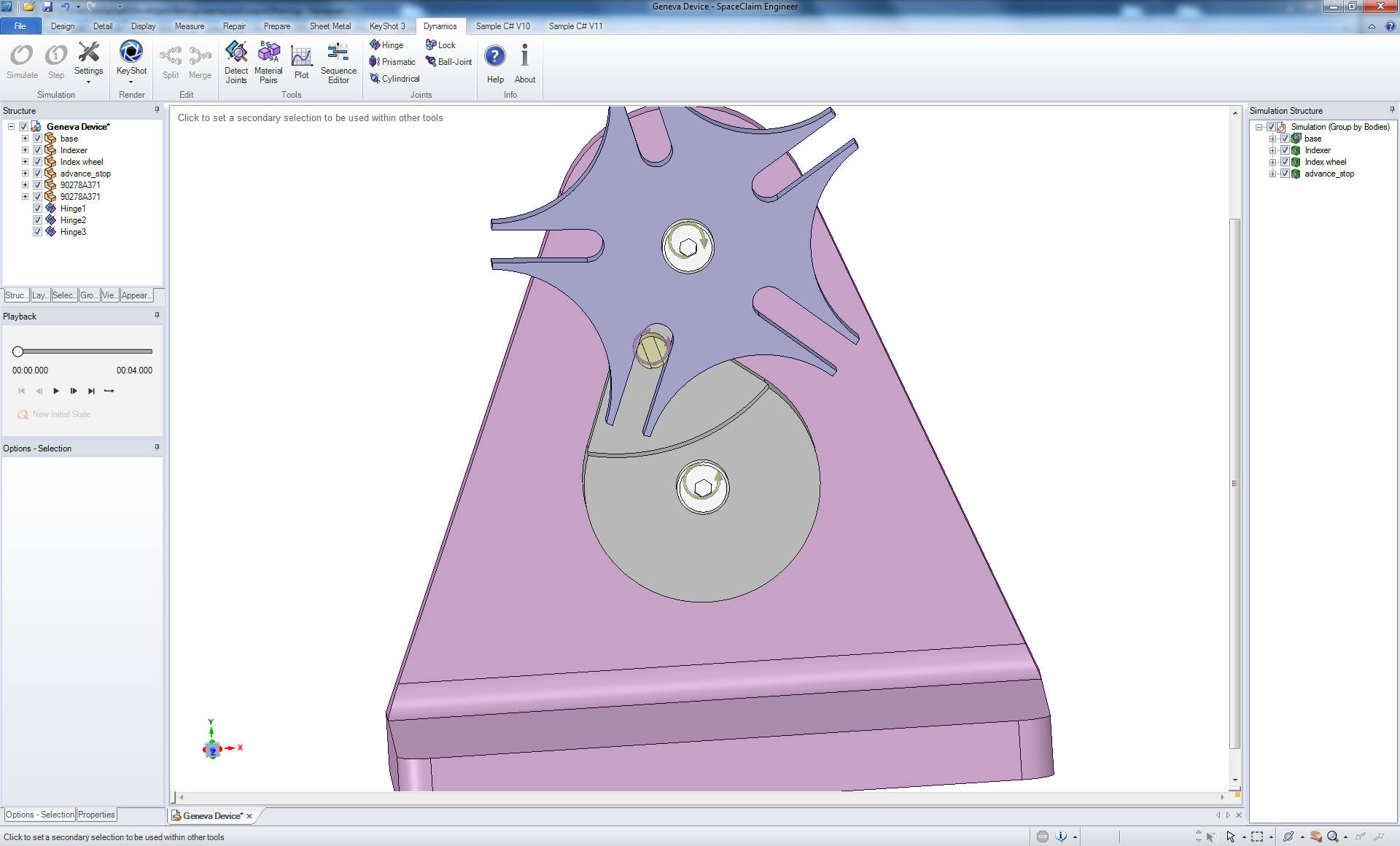Open the Sequence Editor

coord(338,62)
